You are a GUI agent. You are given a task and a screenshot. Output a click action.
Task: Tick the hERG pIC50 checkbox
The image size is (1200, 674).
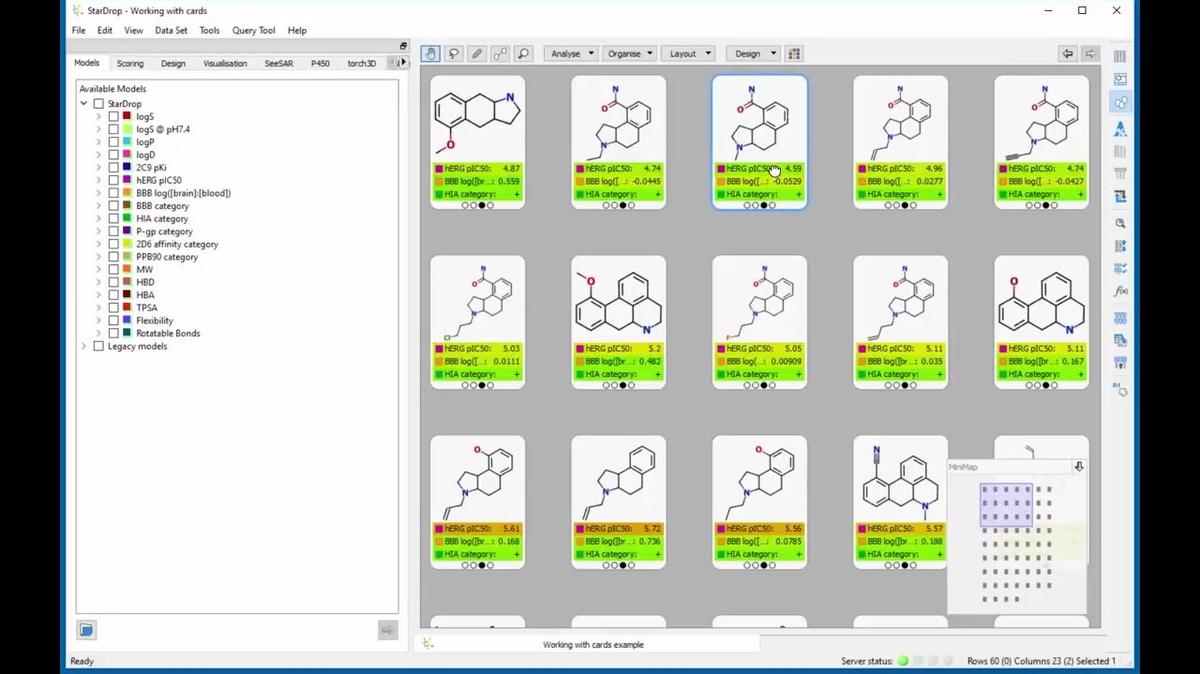click(x=113, y=180)
